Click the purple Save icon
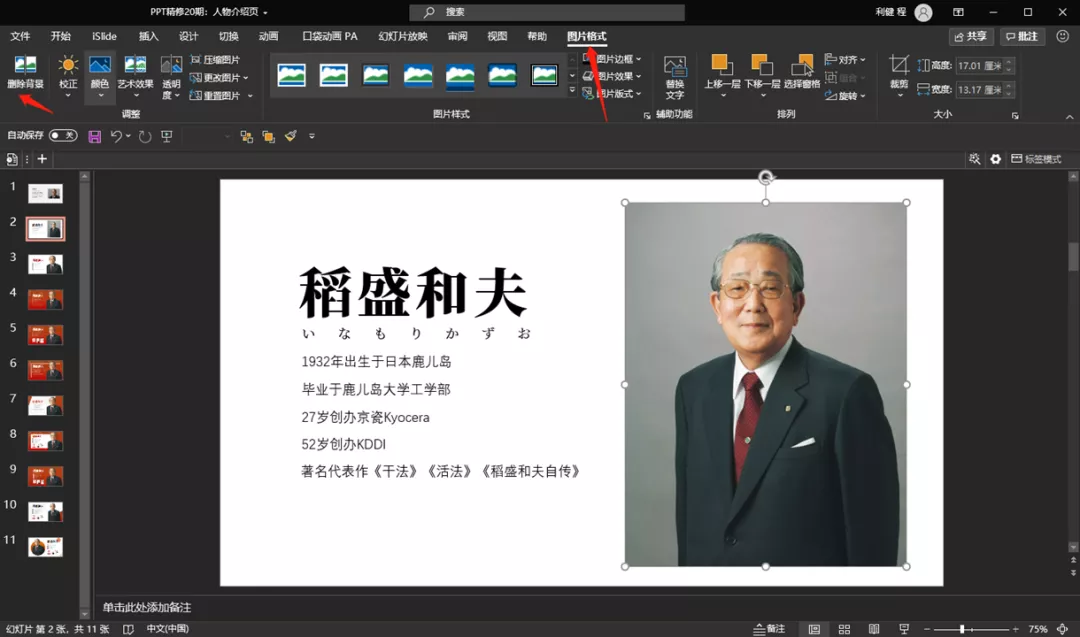This screenshot has width=1080, height=637. [x=95, y=136]
